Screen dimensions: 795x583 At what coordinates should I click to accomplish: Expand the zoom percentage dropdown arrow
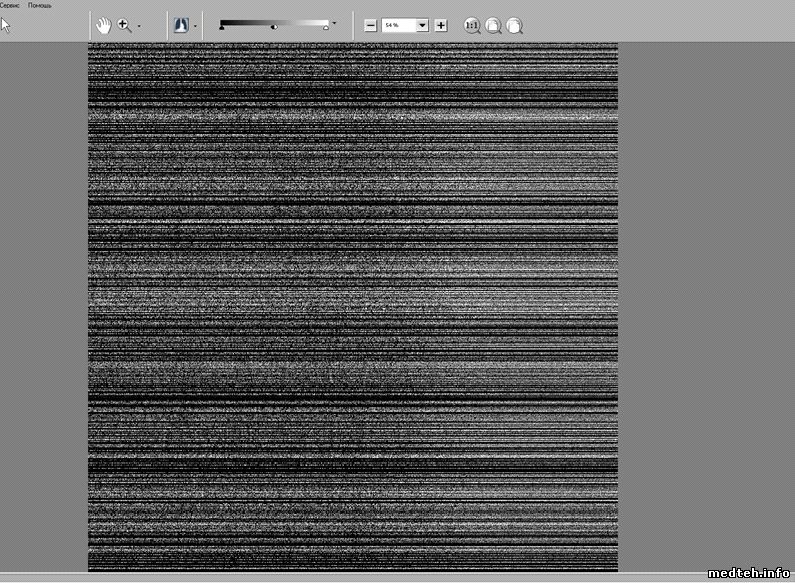click(x=422, y=25)
